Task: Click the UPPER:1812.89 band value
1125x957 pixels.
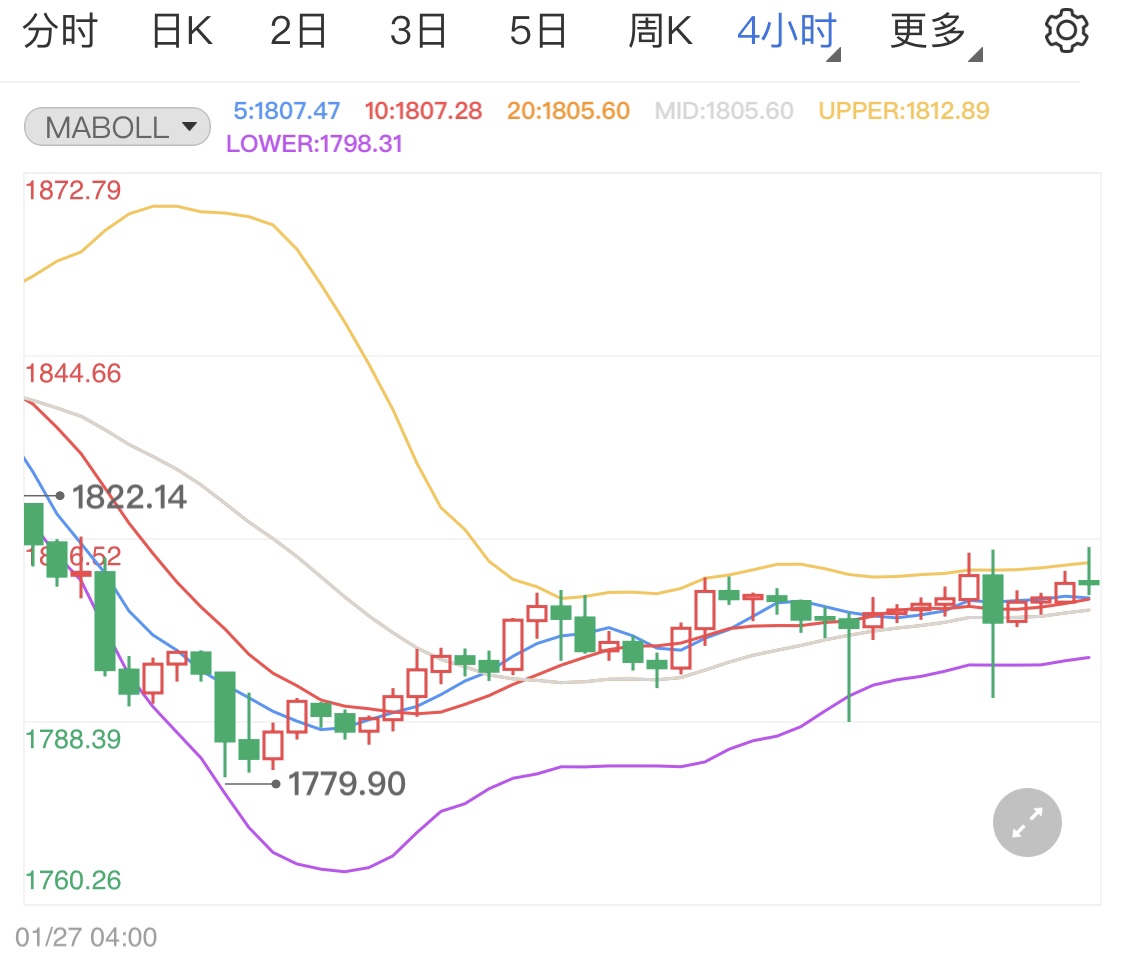Action: (904, 110)
